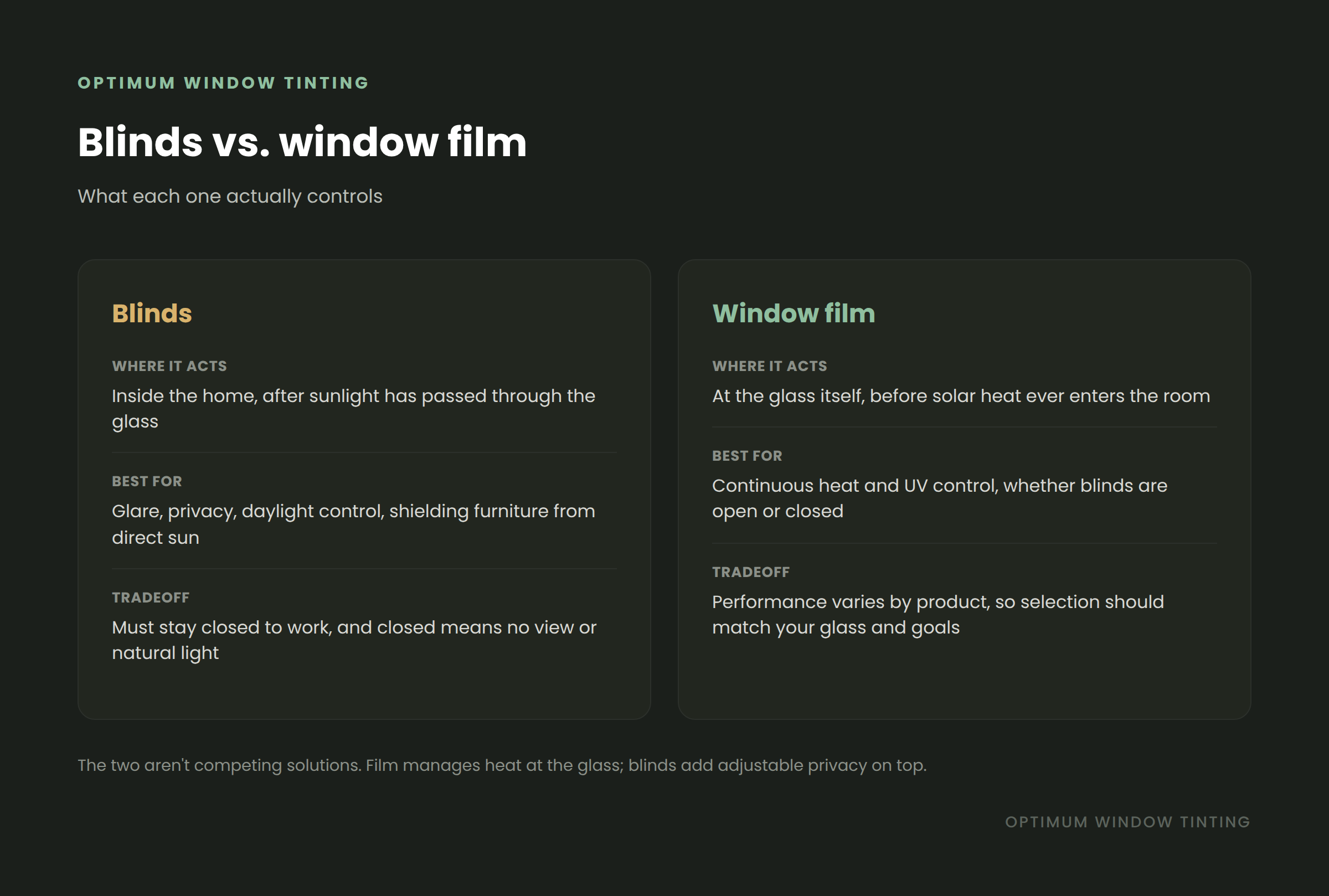Click 'The two aren't competing solutions' footnote
This screenshot has height=896, width=1329.
219,765
